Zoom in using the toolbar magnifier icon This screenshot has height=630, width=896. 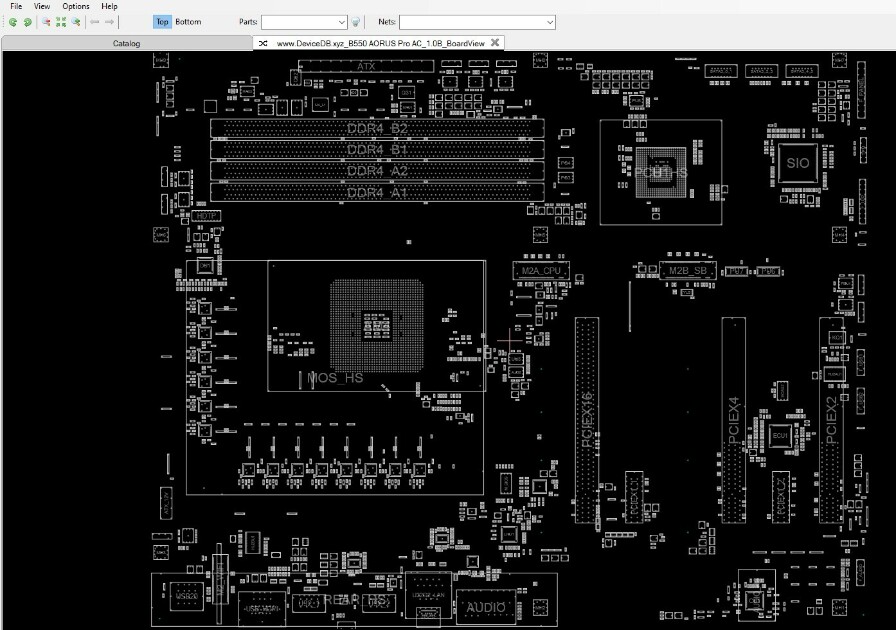(x=75, y=22)
